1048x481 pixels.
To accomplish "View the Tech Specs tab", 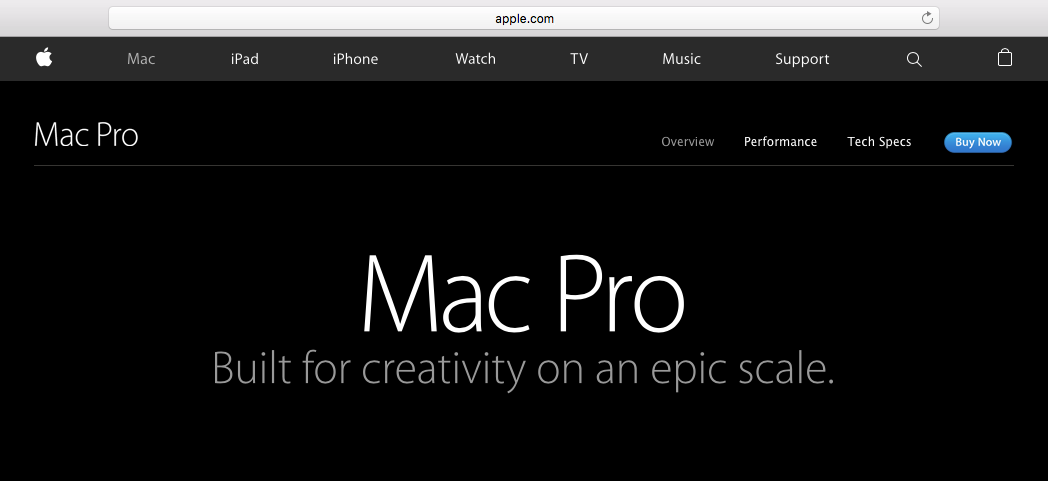I will [879, 142].
